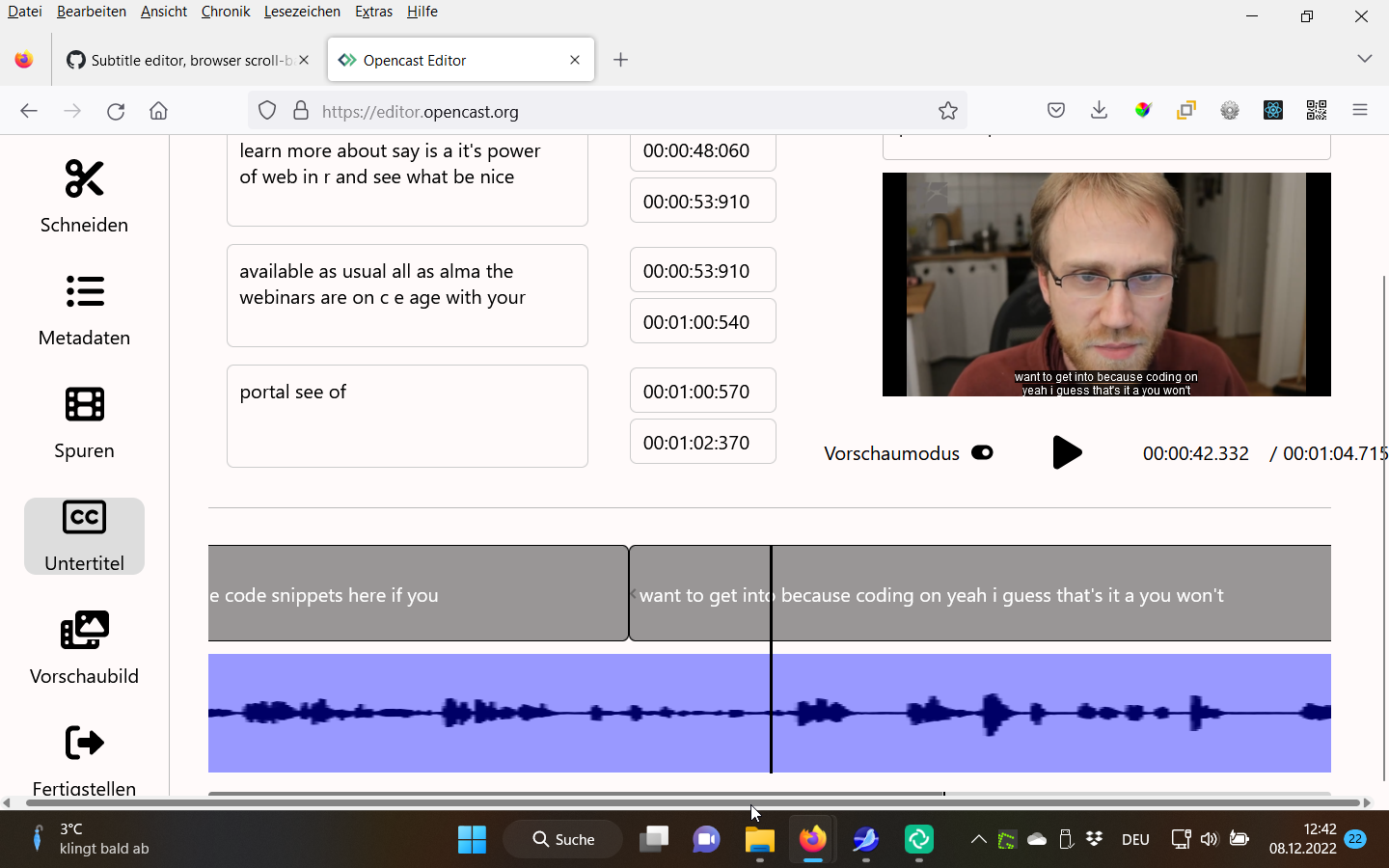Select the Schneiden cutting tool
Image resolution: width=1389 pixels, height=868 pixels.
click(x=84, y=198)
